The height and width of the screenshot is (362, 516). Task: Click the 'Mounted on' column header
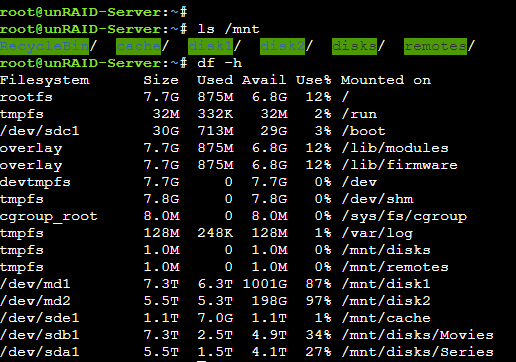coord(386,80)
